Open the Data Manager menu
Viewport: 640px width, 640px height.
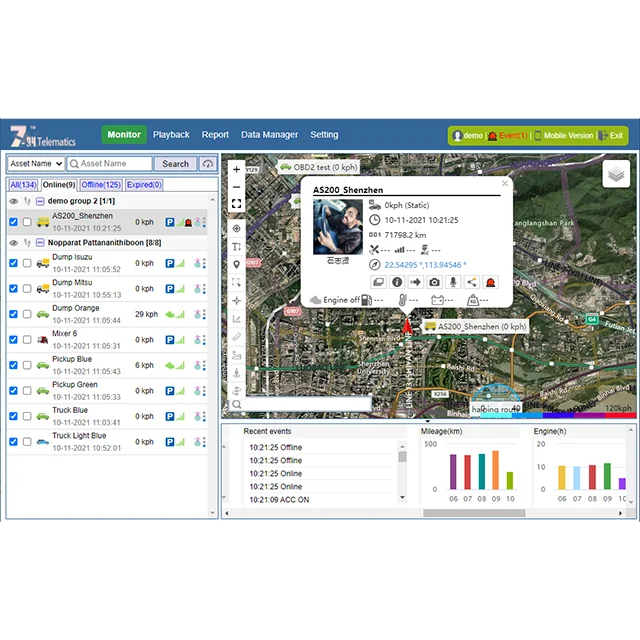point(269,135)
